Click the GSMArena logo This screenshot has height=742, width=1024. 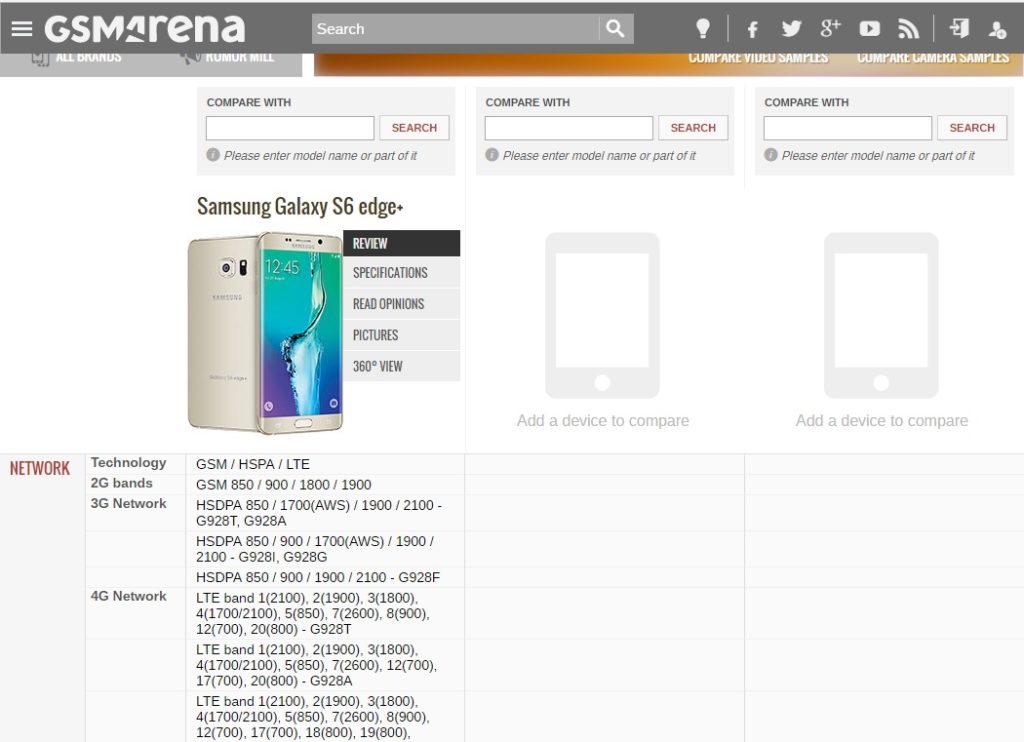click(145, 28)
